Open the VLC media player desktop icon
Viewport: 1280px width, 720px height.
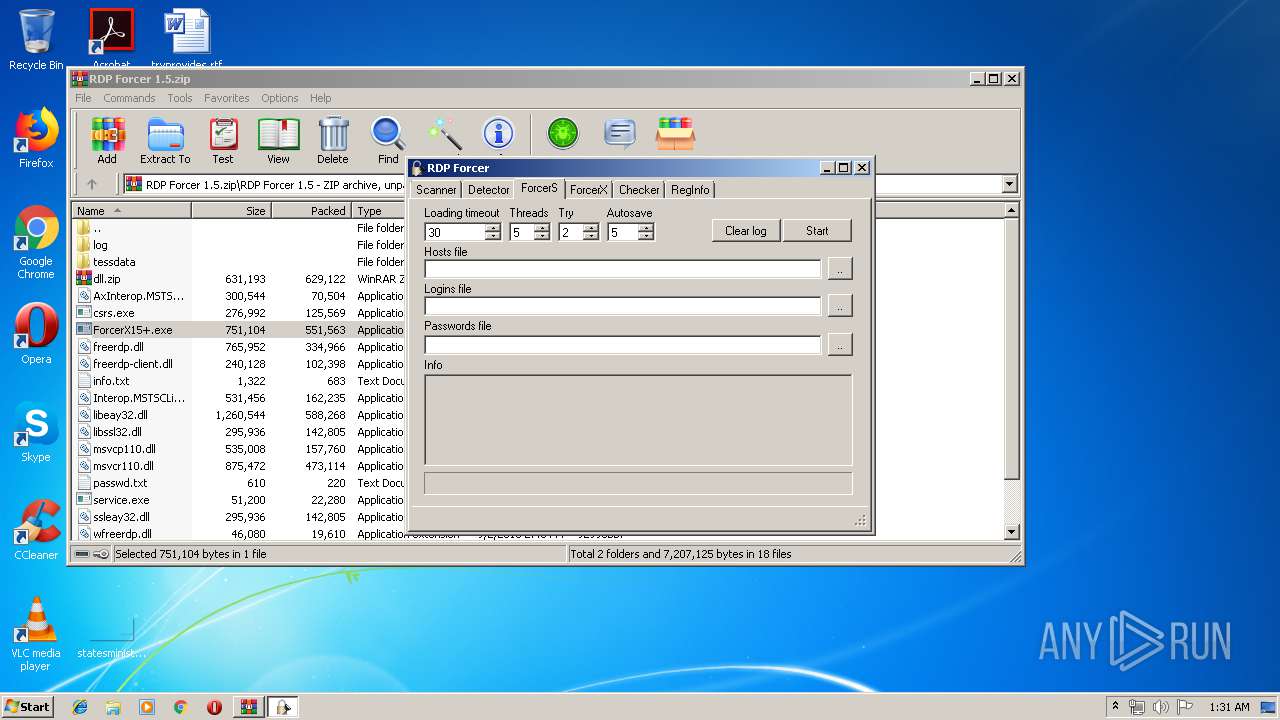pyautogui.click(x=36, y=634)
